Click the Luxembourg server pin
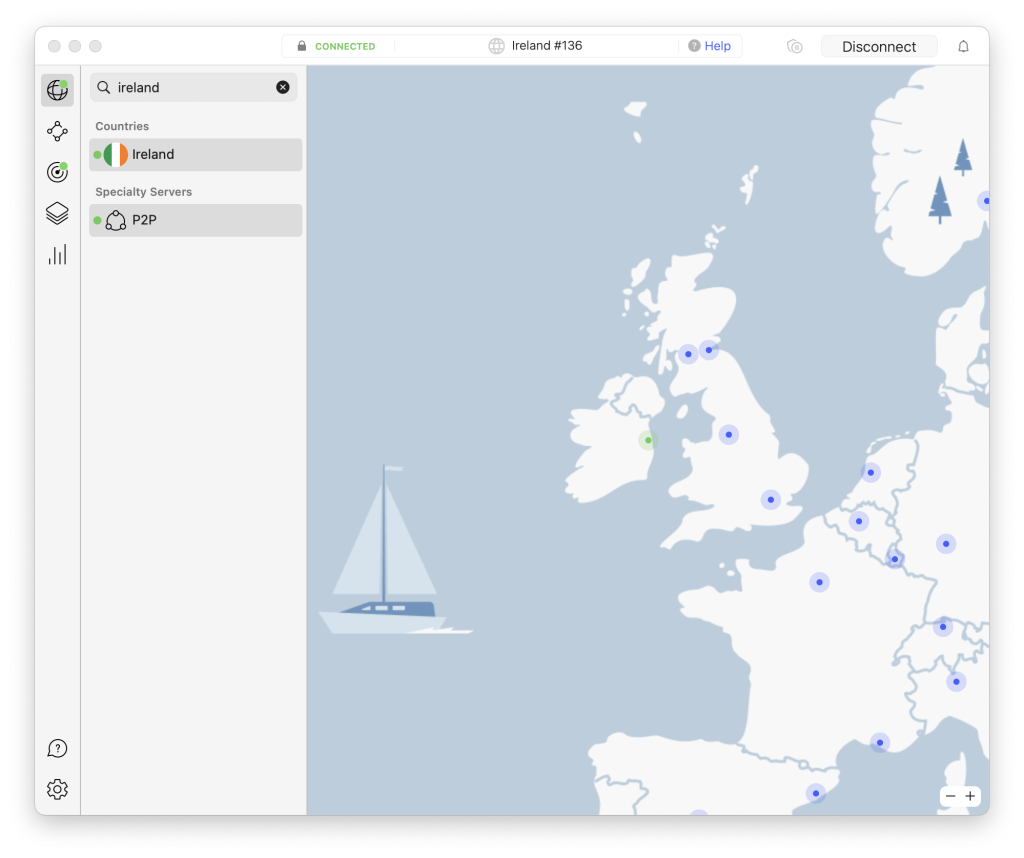Screen dimensions: 1024x858 click(895, 559)
